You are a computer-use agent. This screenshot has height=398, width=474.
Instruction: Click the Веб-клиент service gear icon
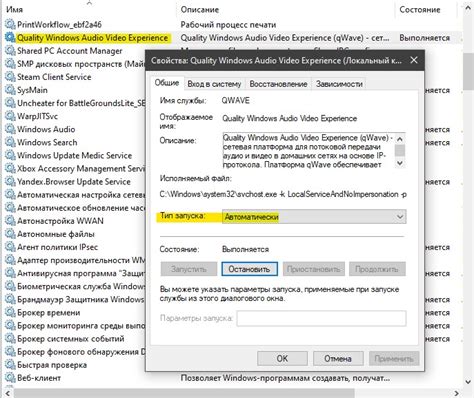pyautogui.click(x=10, y=378)
